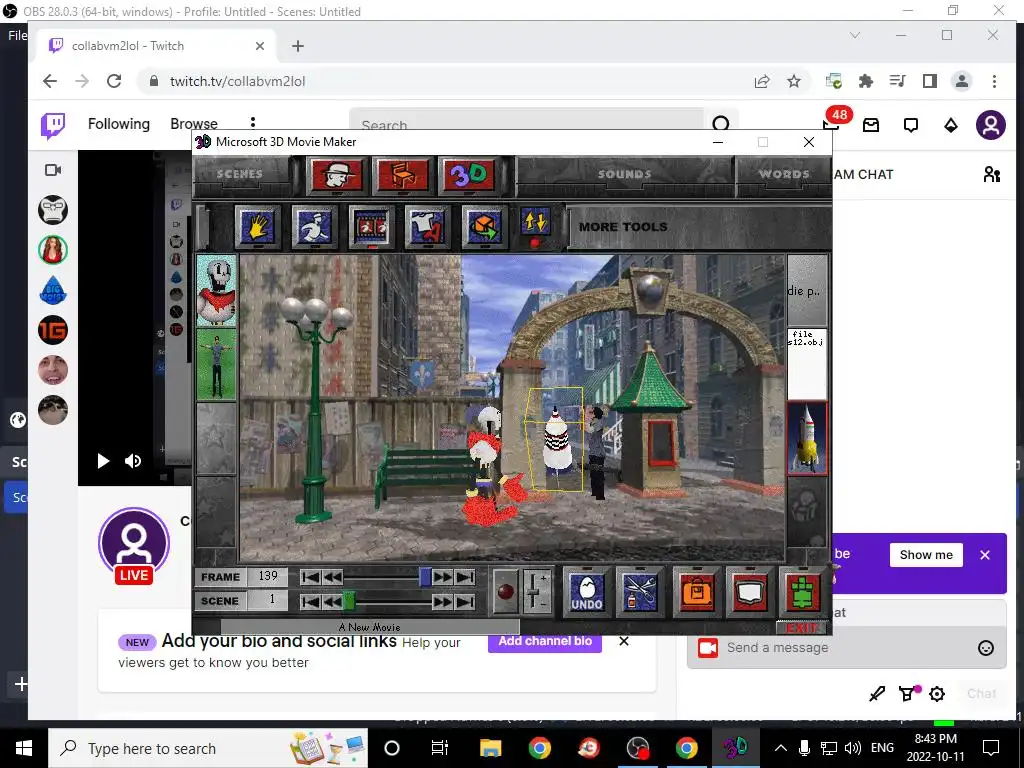Click the 'A New Movie' title bar
The image size is (1024, 768).
(370, 627)
